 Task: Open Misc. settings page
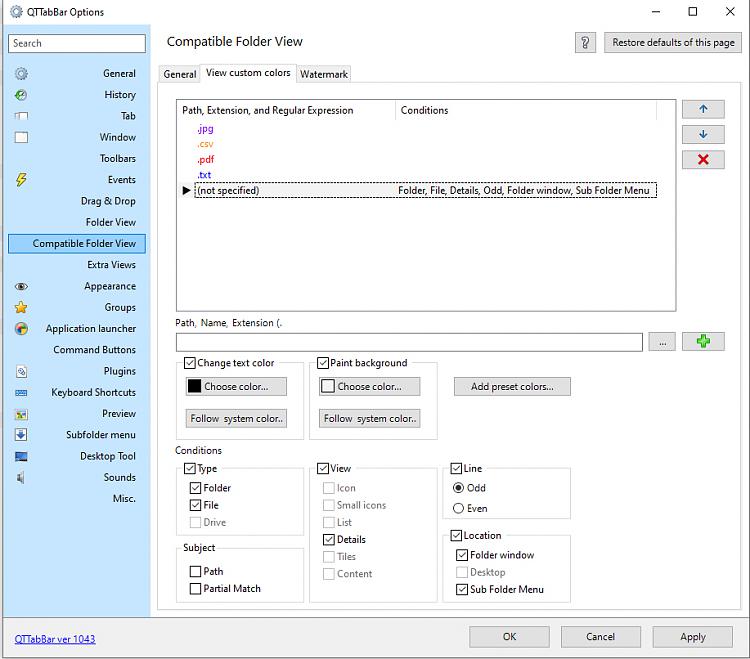(124, 498)
